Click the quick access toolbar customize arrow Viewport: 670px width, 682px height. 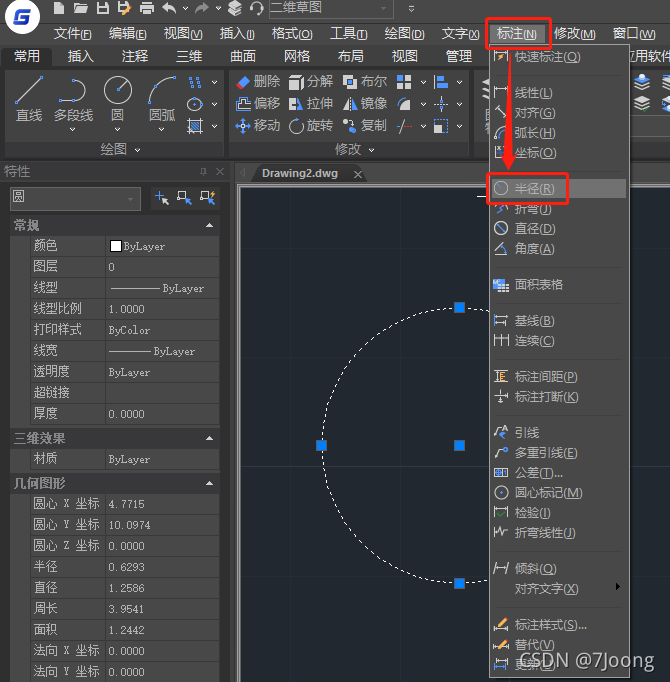pos(411,8)
